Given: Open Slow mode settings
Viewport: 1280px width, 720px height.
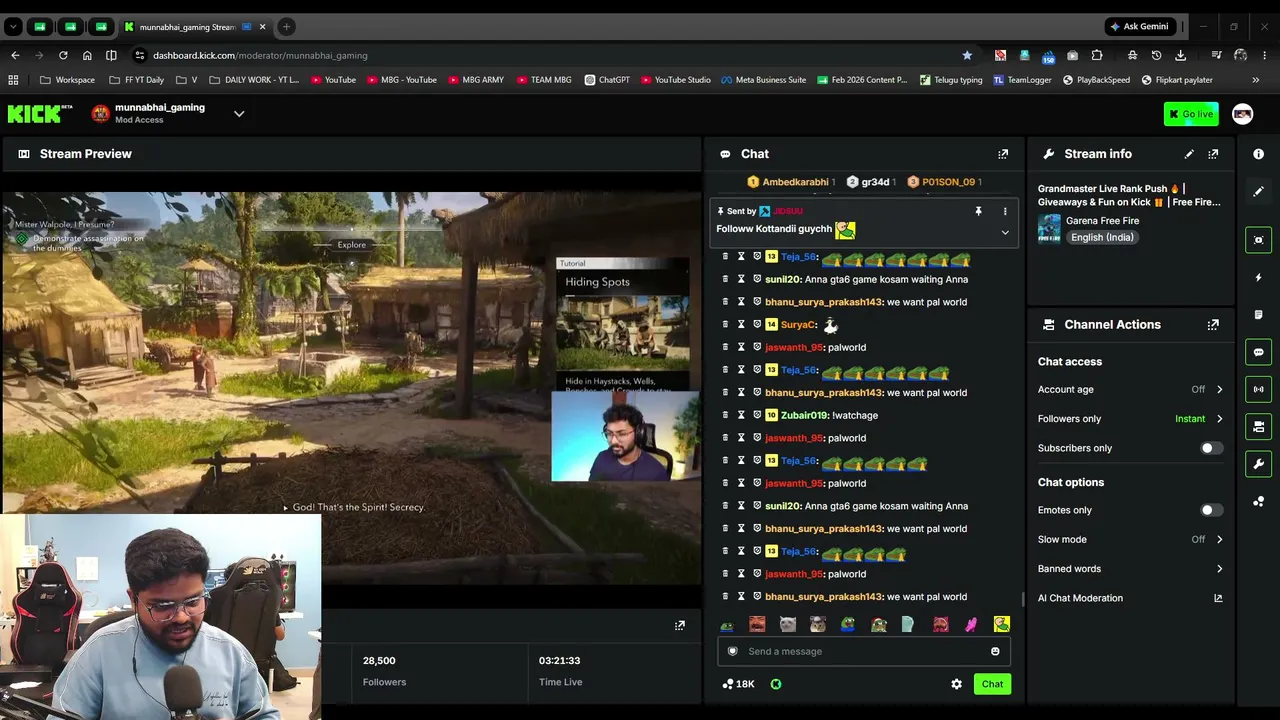Looking at the screenshot, I should pyautogui.click(x=1131, y=540).
